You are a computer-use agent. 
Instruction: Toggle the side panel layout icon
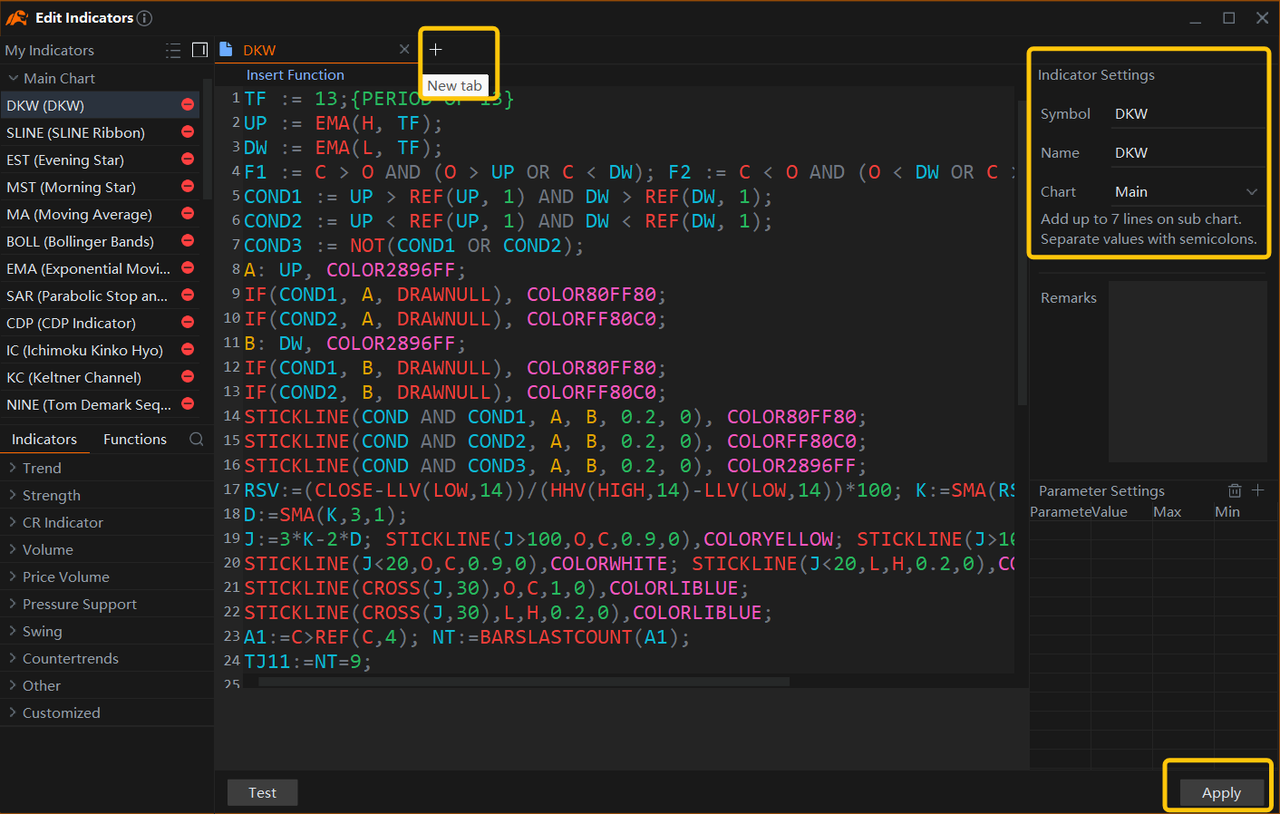[x=199, y=50]
